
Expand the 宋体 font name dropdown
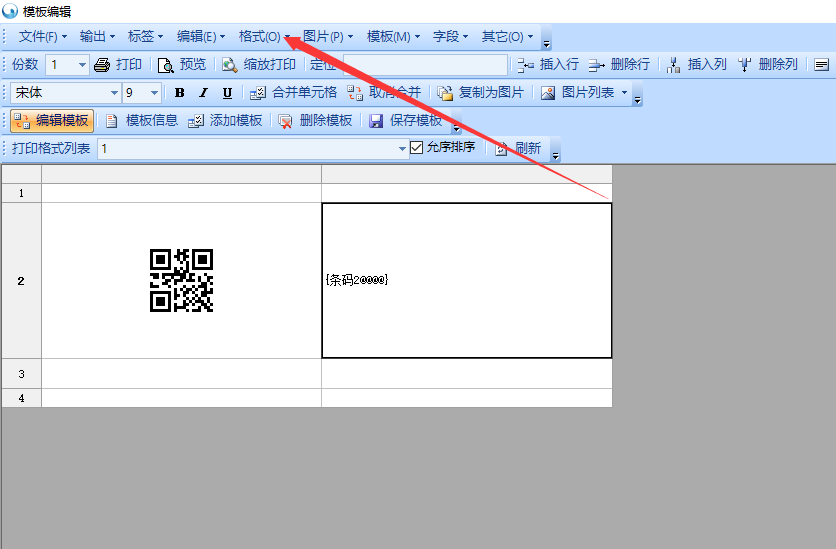click(x=114, y=93)
